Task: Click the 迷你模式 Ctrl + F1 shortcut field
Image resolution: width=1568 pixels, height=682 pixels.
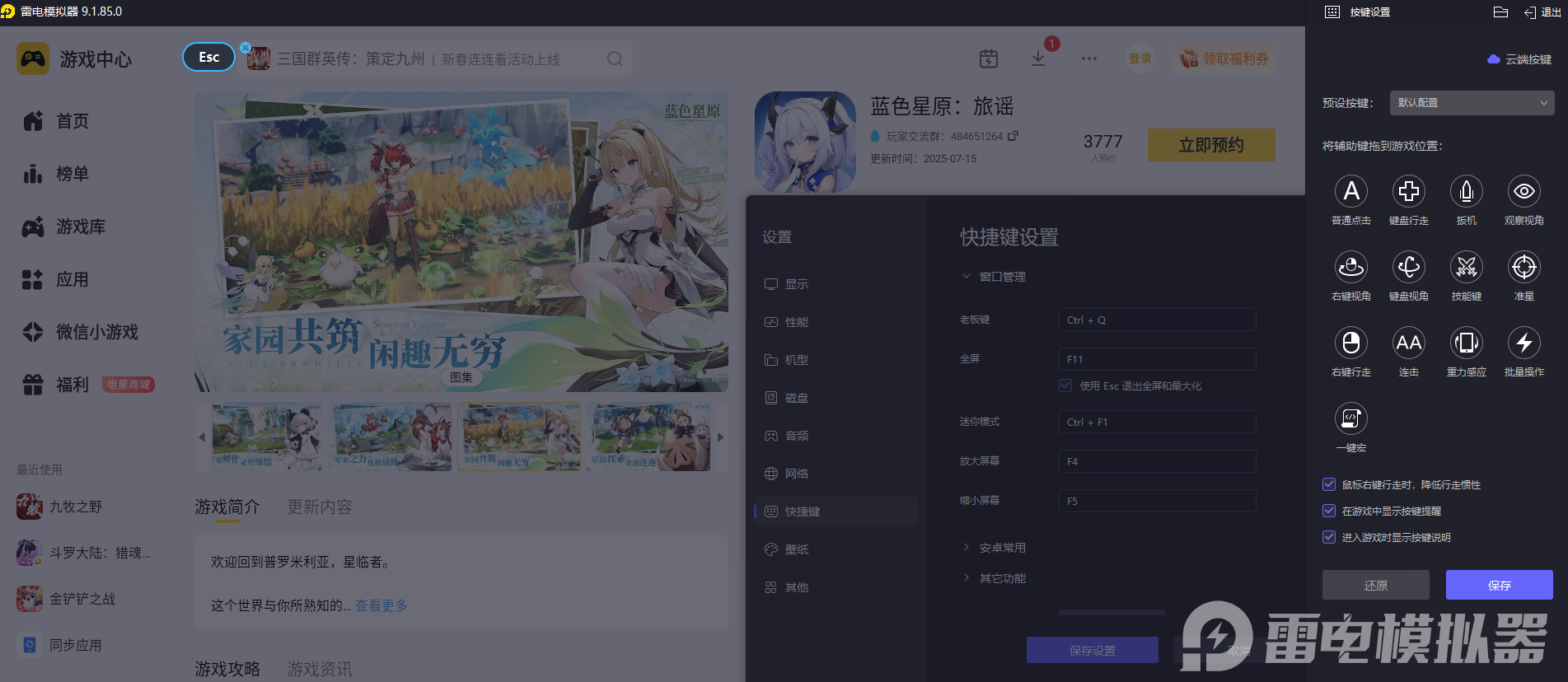Action: click(1157, 422)
